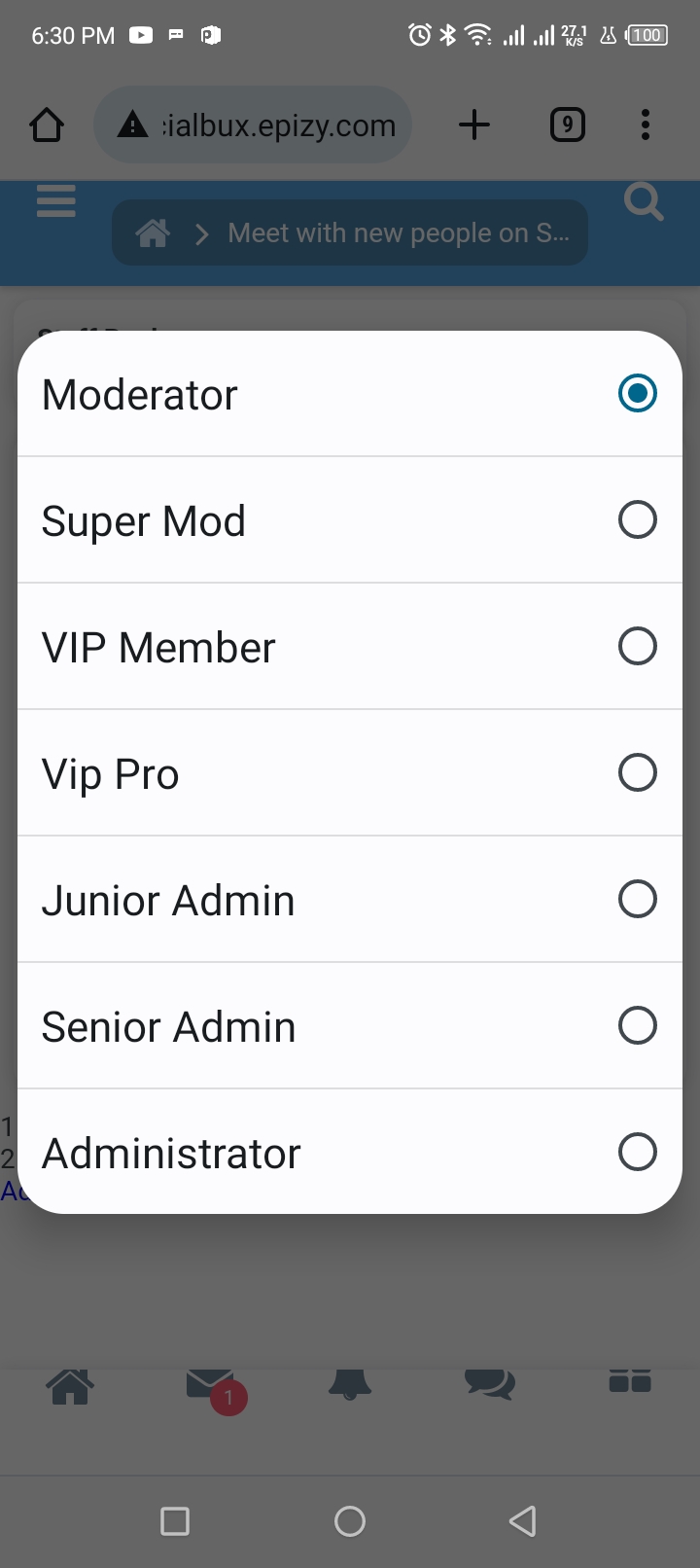Open the chat bubbles icon
700x1568 pixels.
pos(489,1383)
